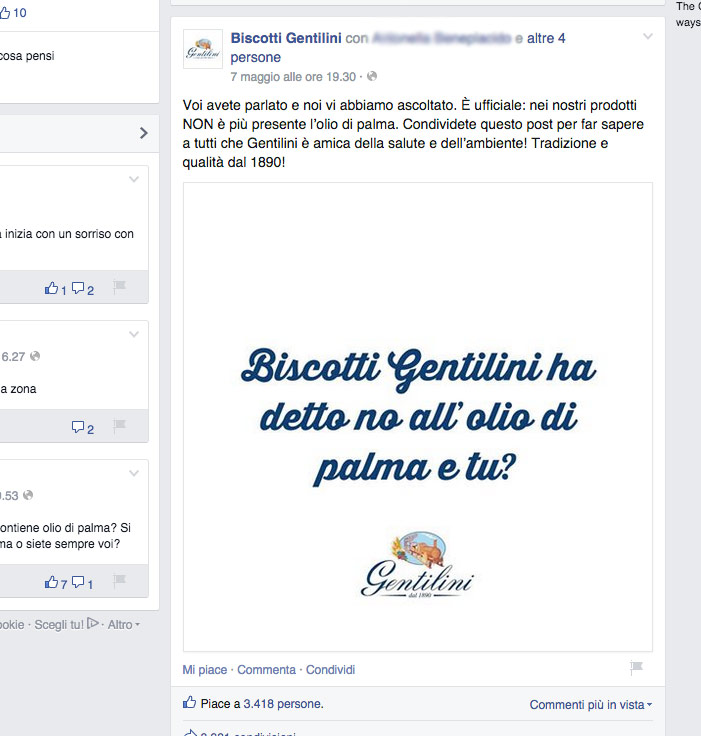Click the thumbs-up icon showing 10 likes

click(x=5, y=13)
